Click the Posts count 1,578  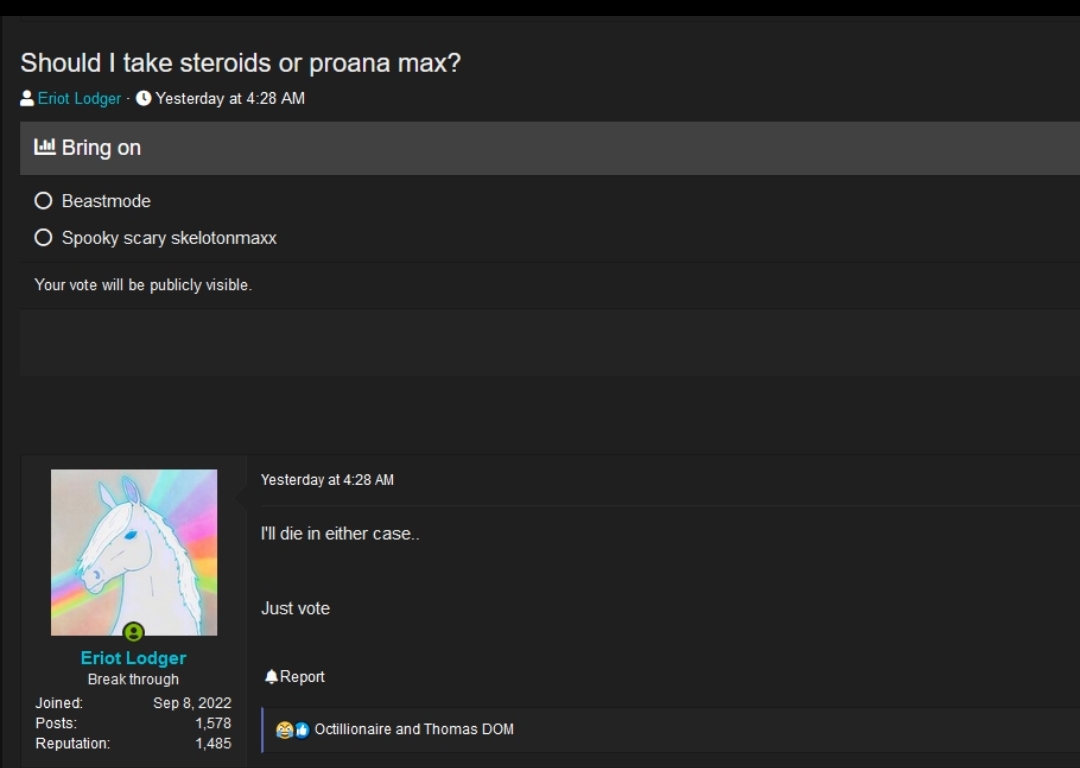click(x=214, y=723)
